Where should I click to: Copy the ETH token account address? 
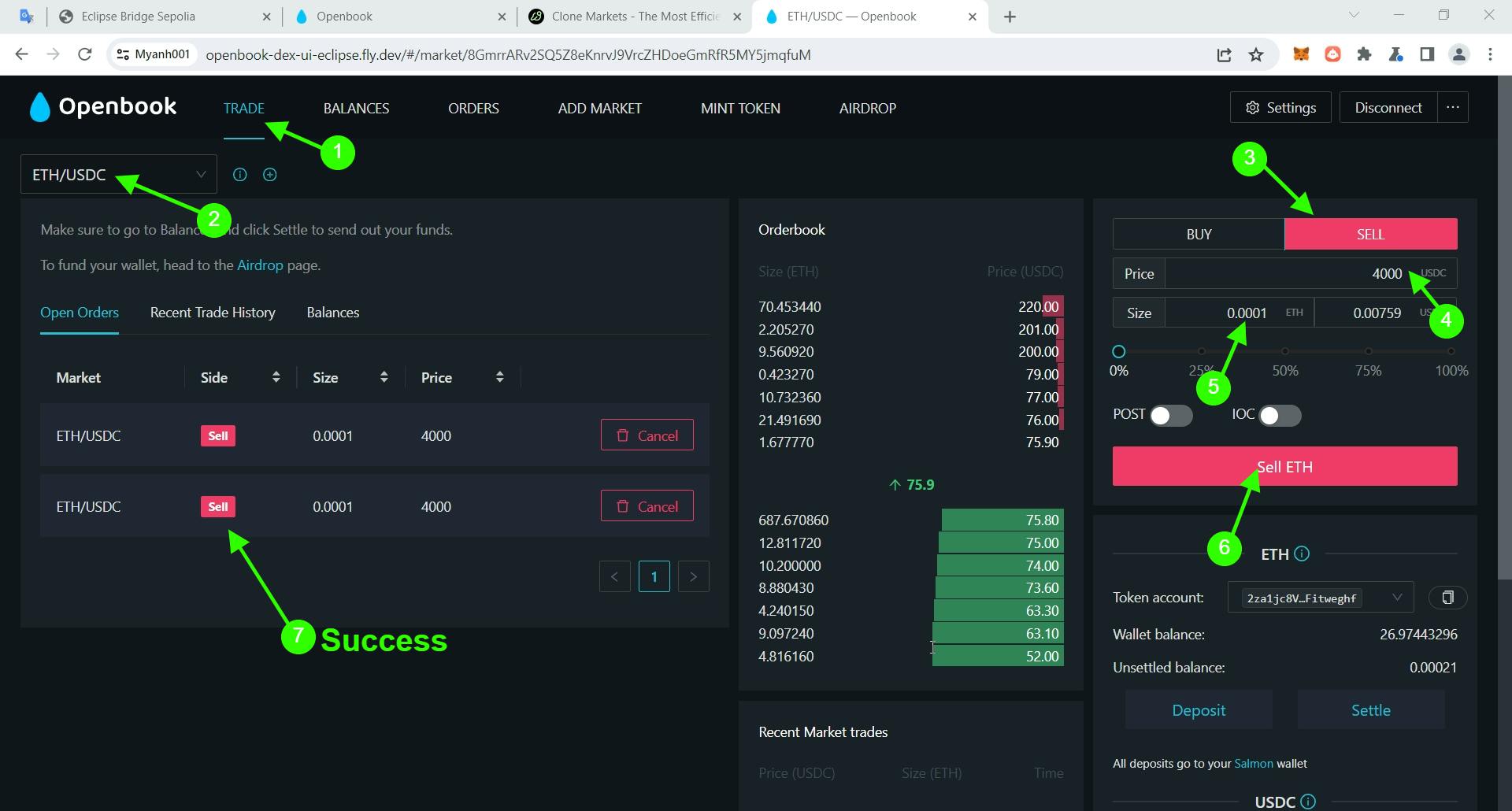coord(1447,598)
